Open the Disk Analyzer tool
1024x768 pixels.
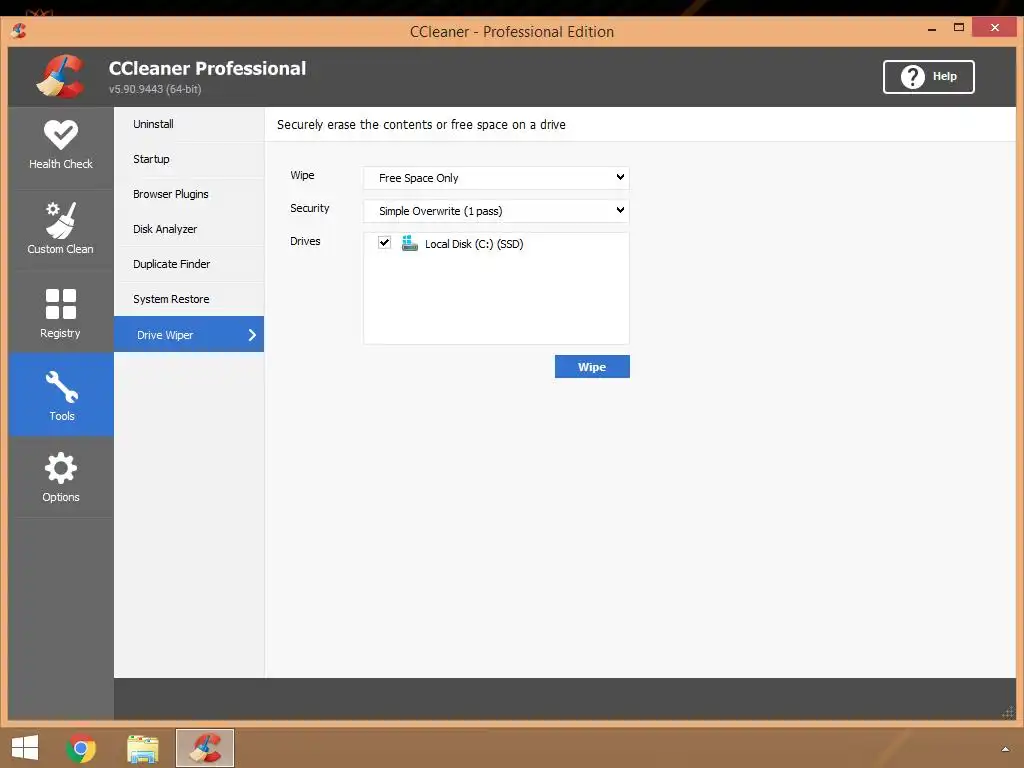pyautogui.click(x=189, y=229)
